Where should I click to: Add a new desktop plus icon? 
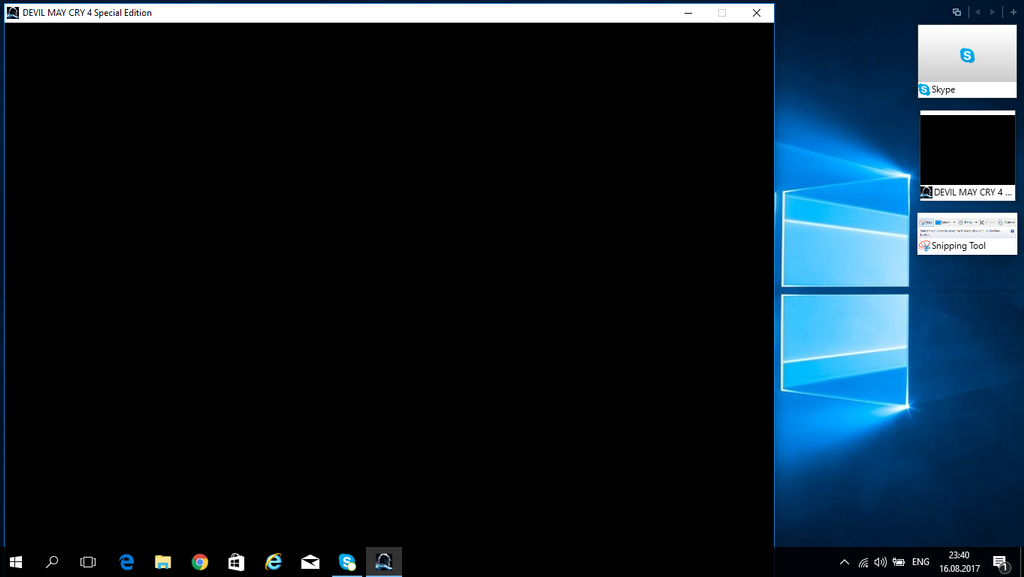tap(1013, 12)
